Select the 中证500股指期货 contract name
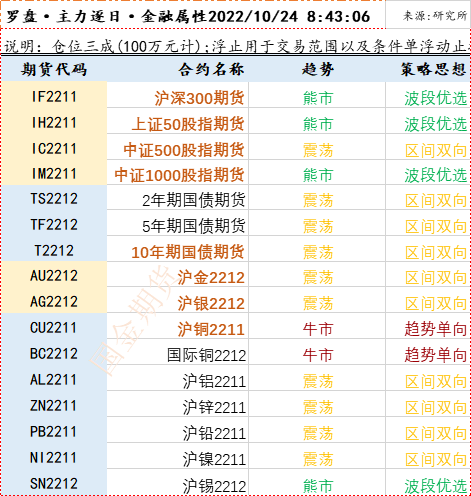Screen dimensions: 471x496 coord(184,150)
